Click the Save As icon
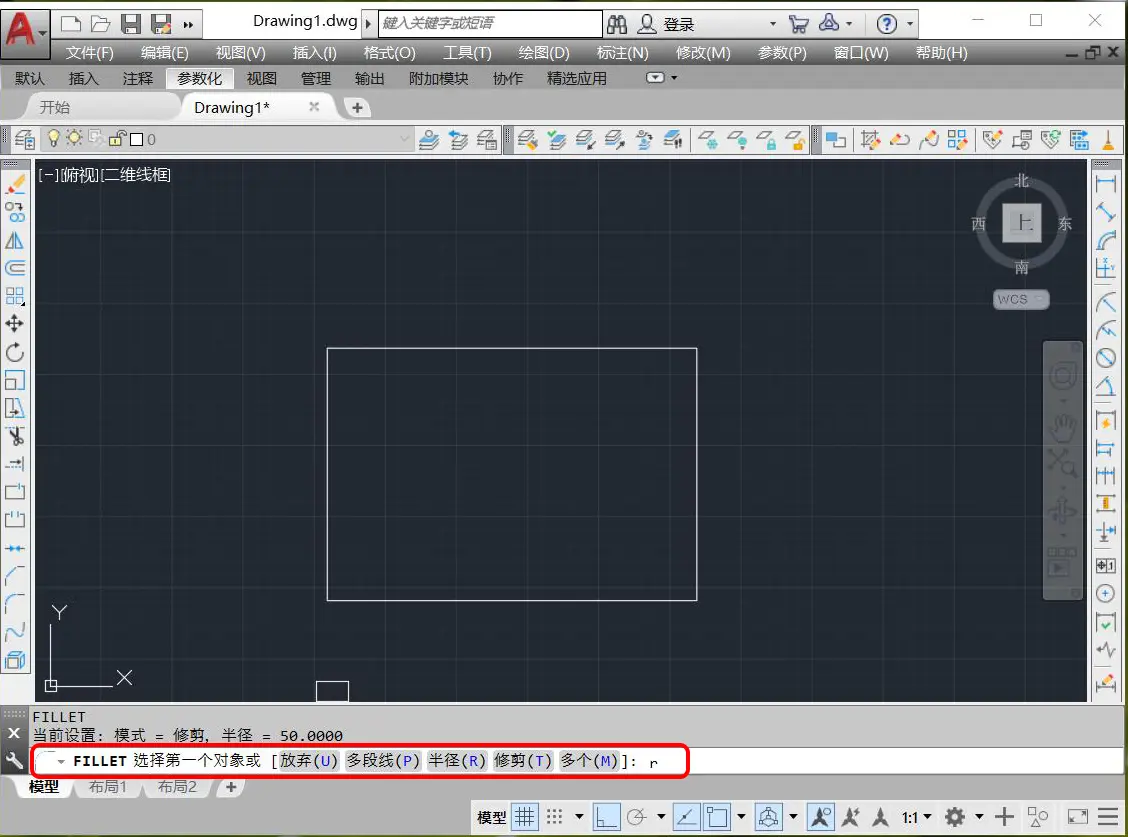Screen dimensions: 1128x837 pos(161,24)
